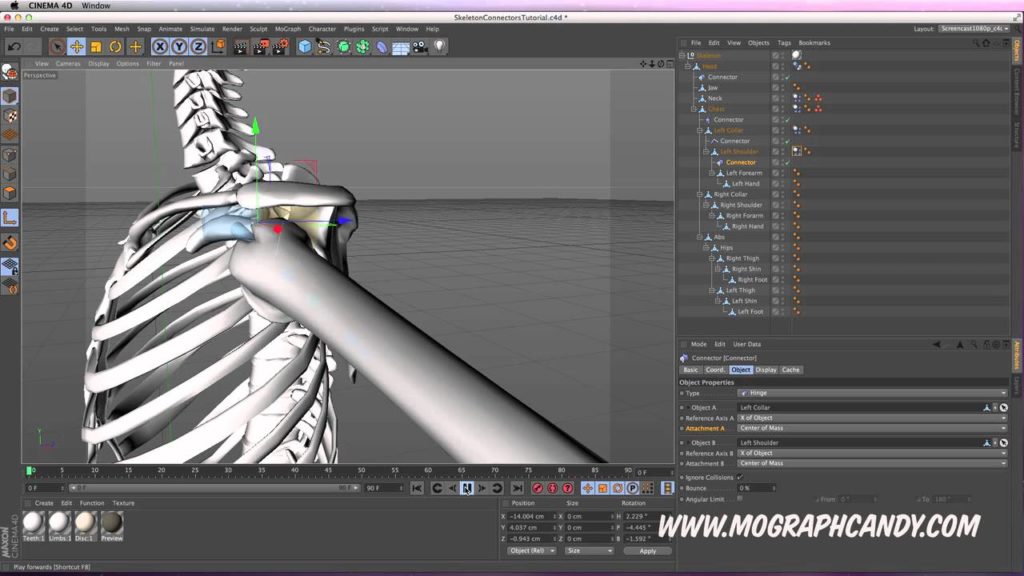
Task: Click the Render View clapperboard icon
Action: click(x=240, y=47)
